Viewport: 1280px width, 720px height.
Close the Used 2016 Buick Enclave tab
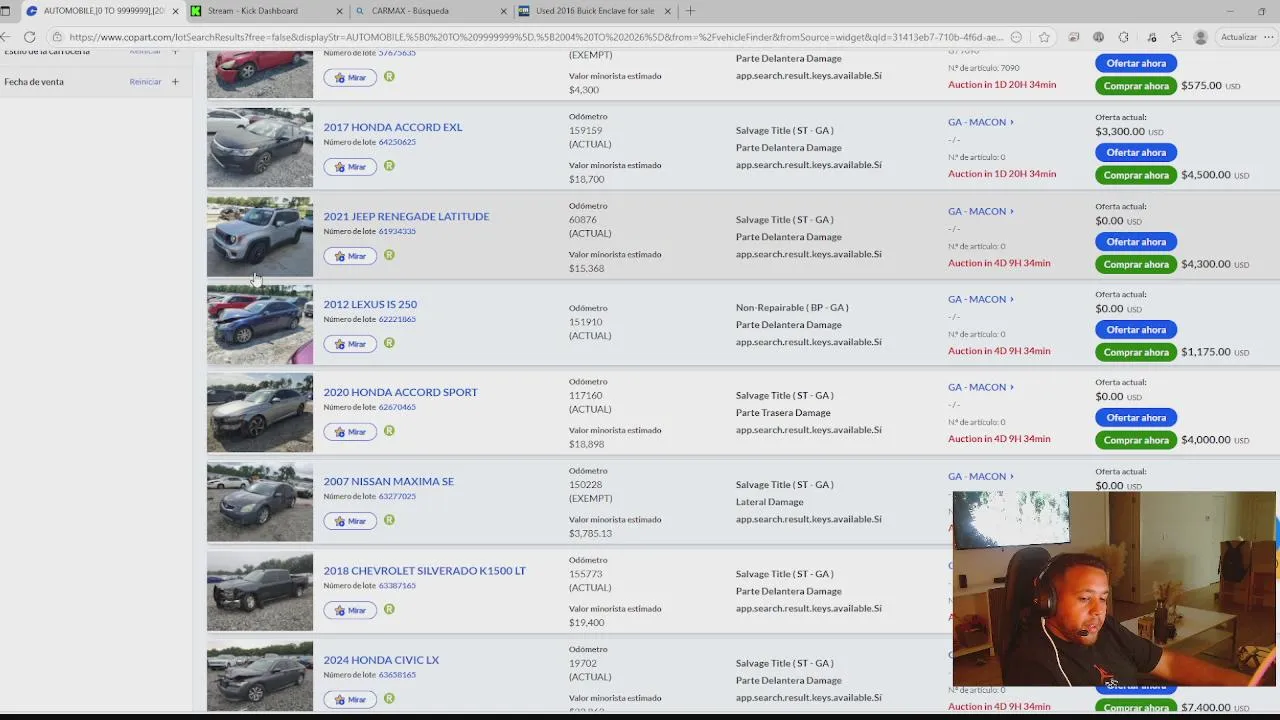pyautogui.click(x=667, y=11)
